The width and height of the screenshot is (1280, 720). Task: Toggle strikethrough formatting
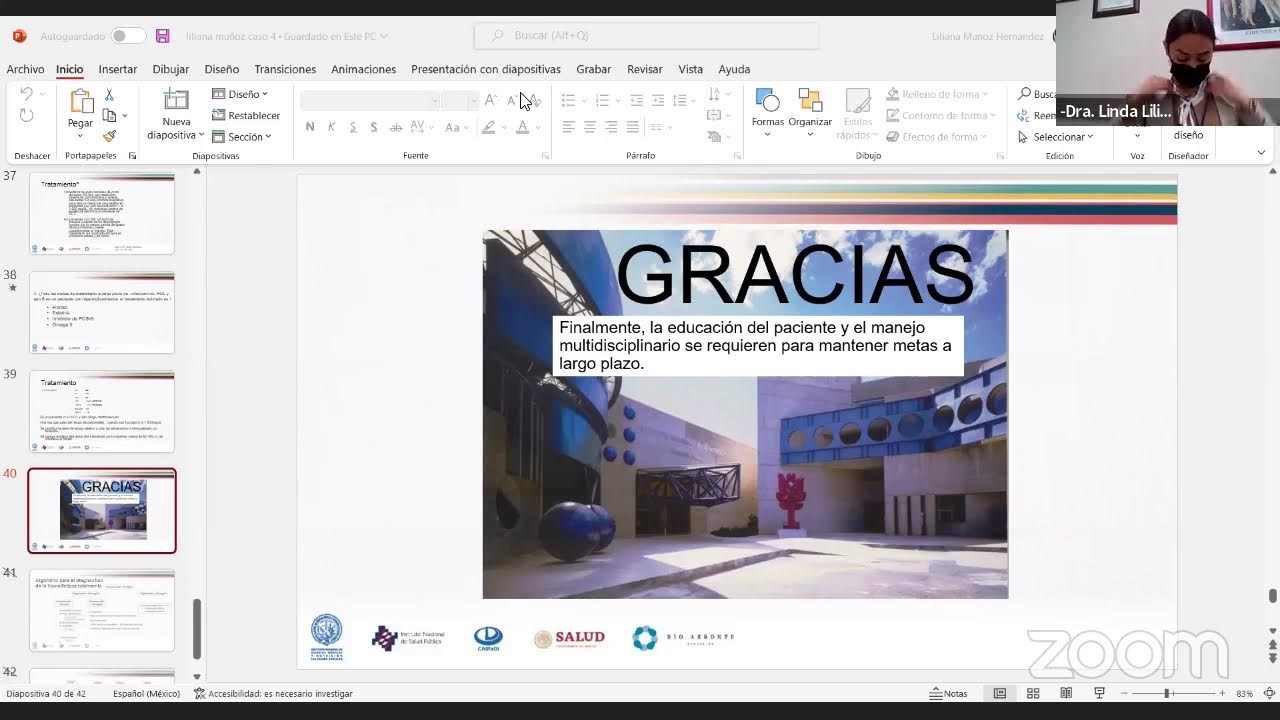396,127
